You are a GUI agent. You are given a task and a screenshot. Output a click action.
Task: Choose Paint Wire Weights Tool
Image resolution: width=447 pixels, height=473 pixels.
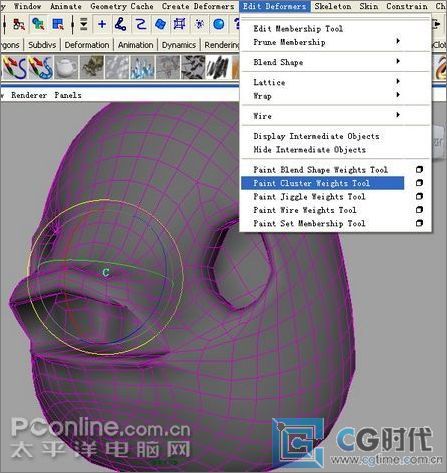point(305,210)
